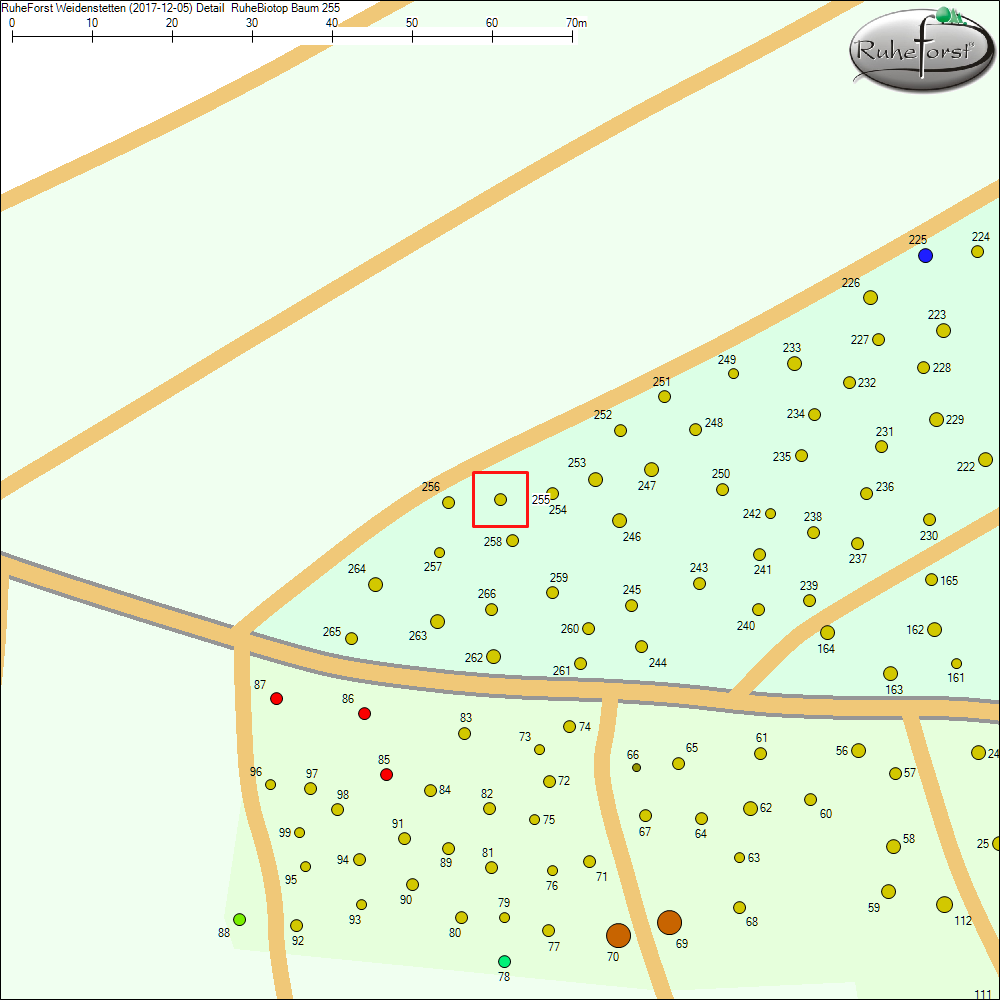Click yellow tree marker 112
This screenshot has width=1000, height=1000.
coord(944,904)
